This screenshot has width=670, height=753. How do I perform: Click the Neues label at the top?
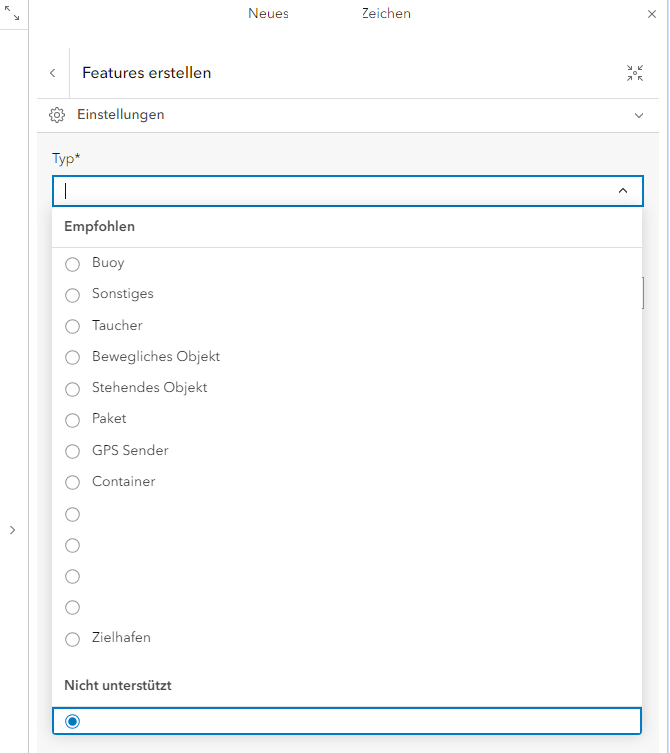click(268, 13)
